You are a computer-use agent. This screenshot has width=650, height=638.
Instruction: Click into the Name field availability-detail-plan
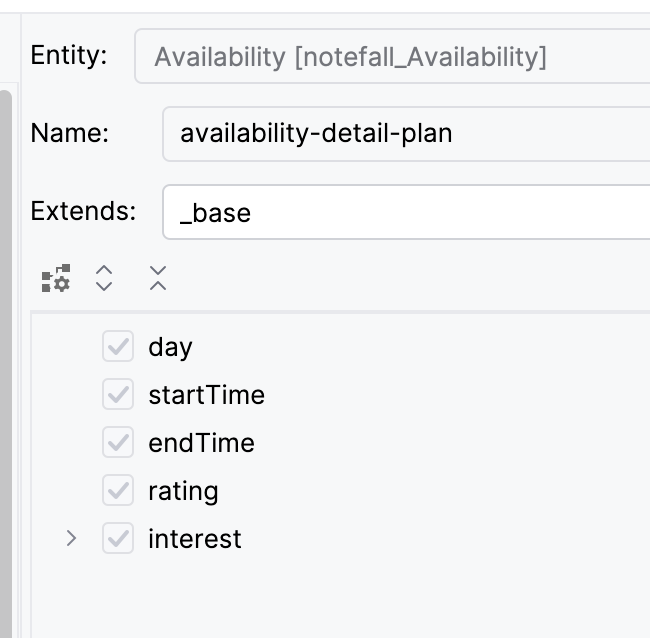pos(406,133)
